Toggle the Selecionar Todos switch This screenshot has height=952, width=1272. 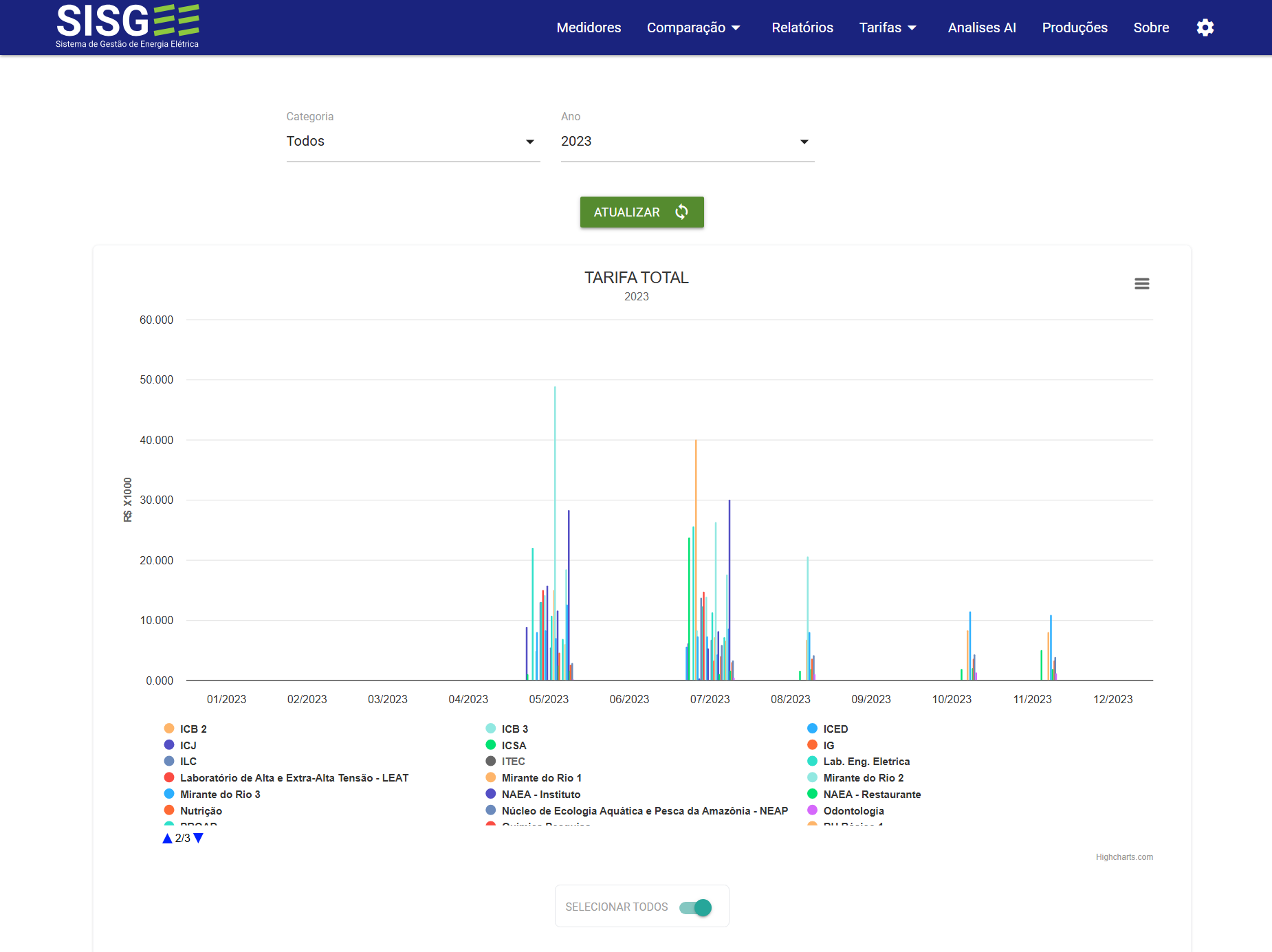[x=696, y=907]
